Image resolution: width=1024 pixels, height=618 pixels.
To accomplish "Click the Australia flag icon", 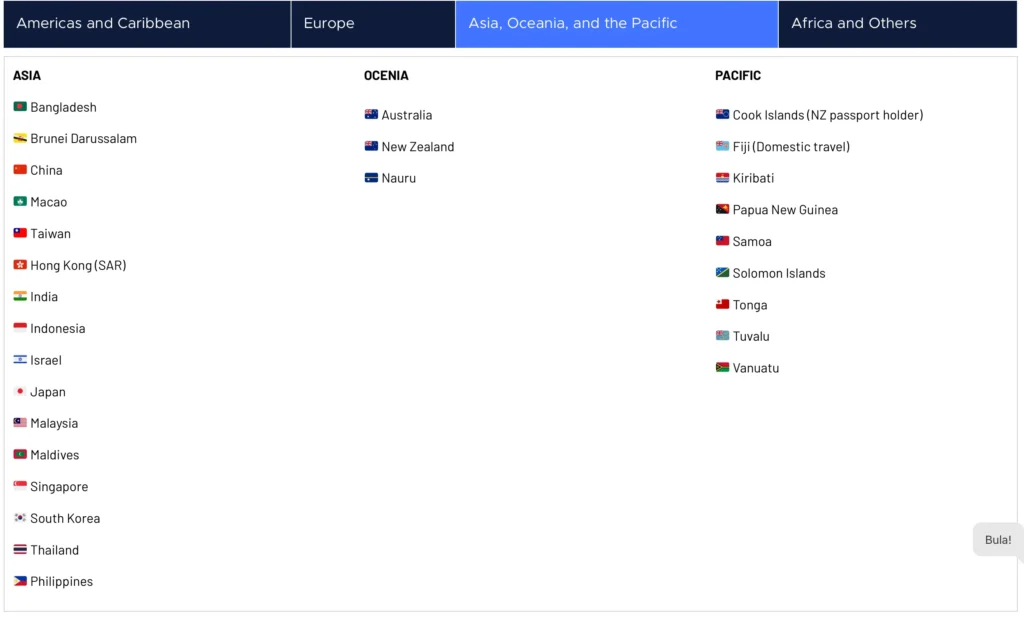I will [x=371, y=114].
